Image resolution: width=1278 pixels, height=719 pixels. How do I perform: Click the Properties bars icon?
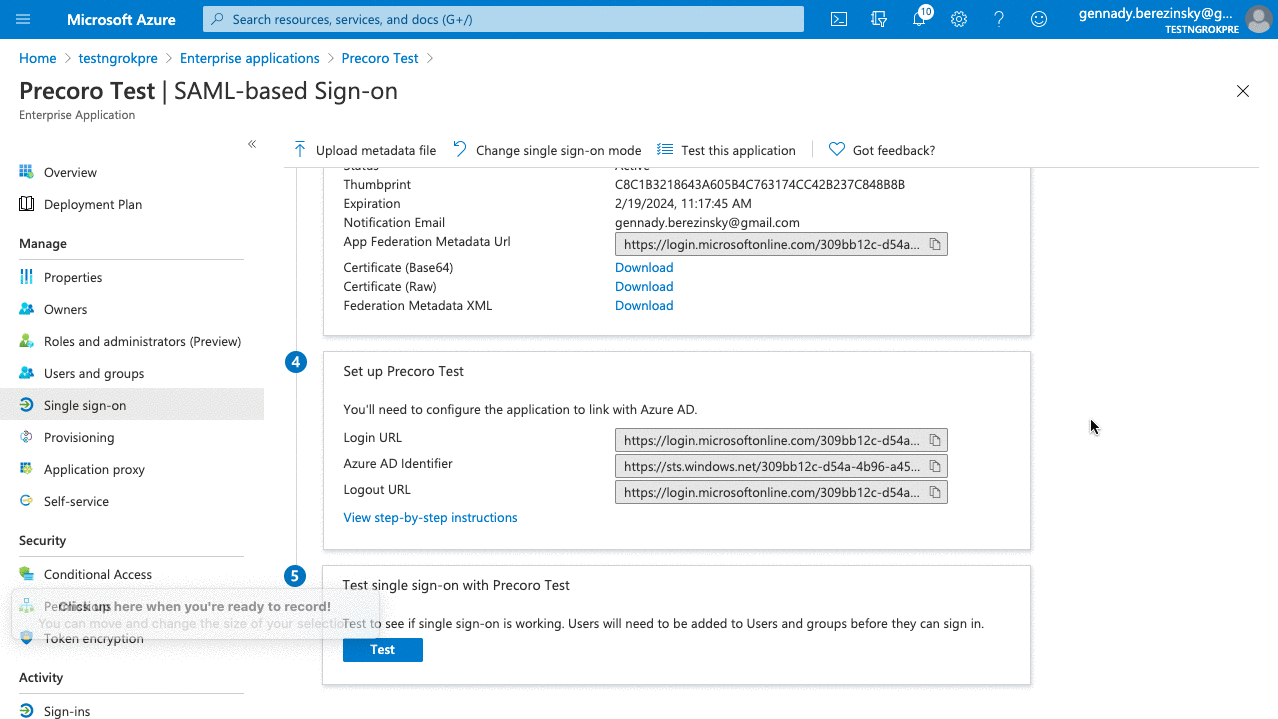(26, 277)
